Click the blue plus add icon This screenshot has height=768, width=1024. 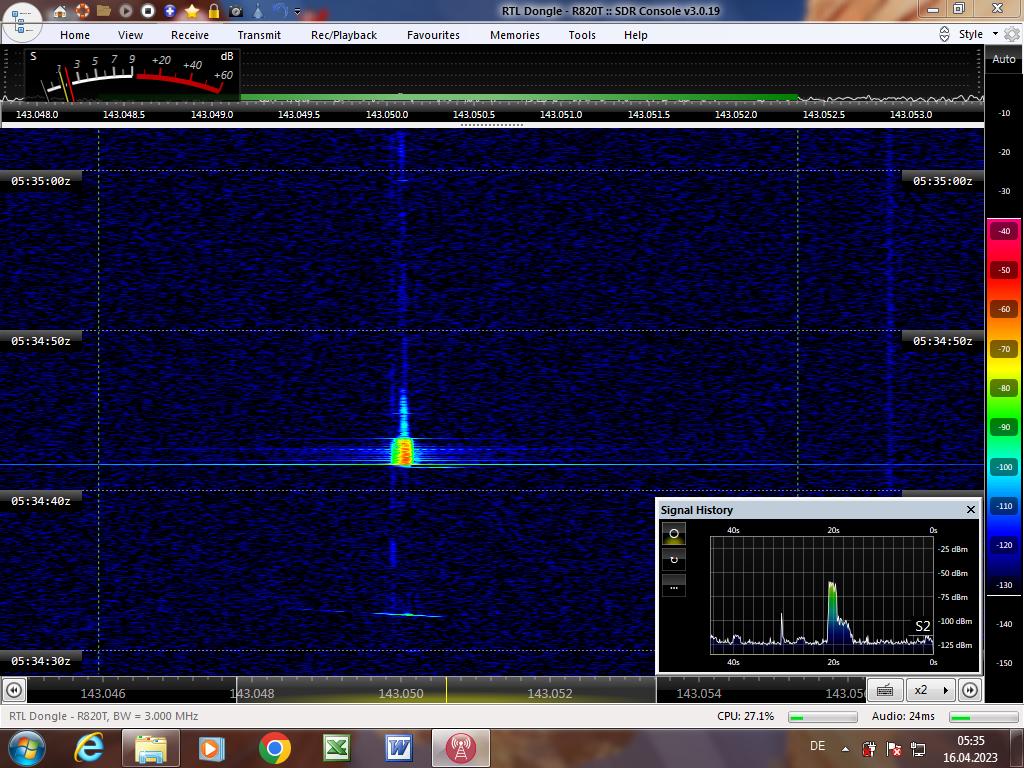click(x=170, y=10)
